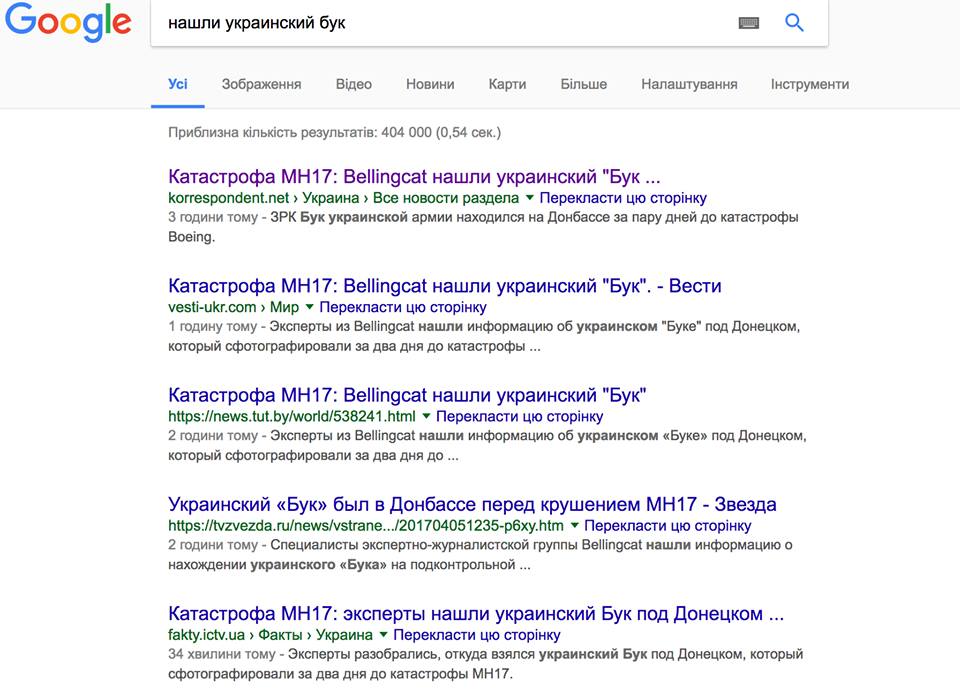Open Інструменти search tools
960x694 pixels.
tap(809, 84)
